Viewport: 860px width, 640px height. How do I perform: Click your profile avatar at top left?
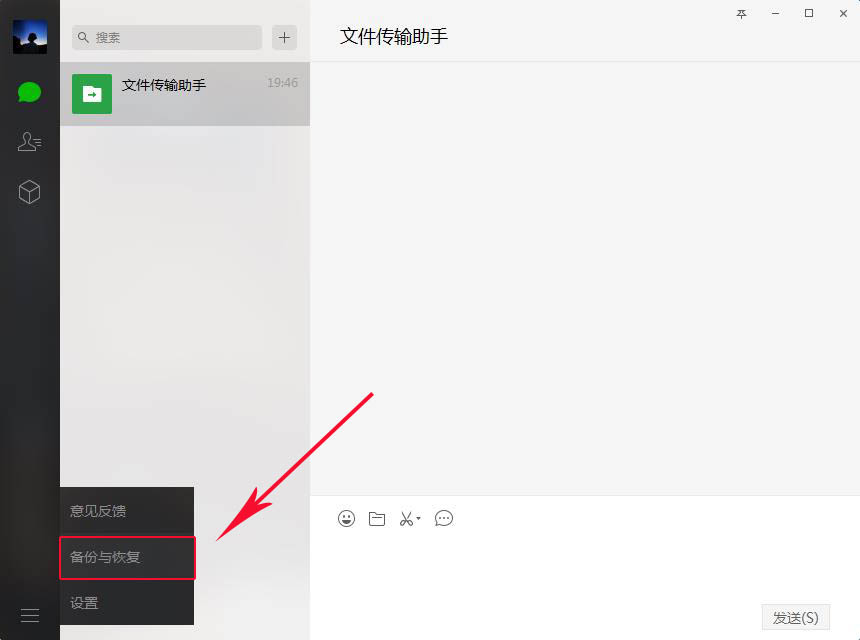29,36
